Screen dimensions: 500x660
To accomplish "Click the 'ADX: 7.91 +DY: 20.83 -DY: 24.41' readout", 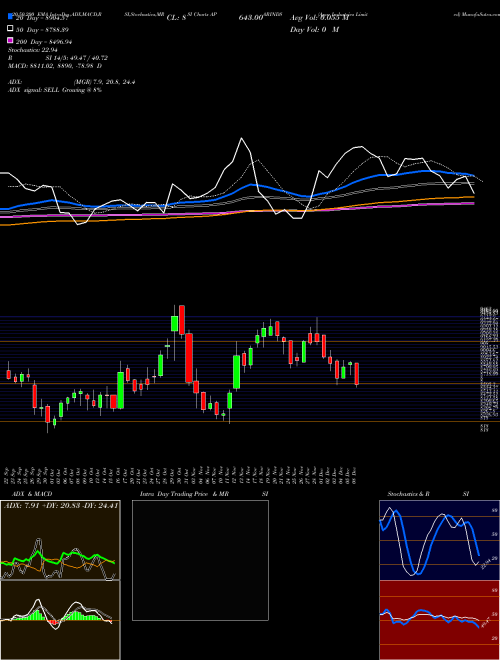I will click(61, 505).
